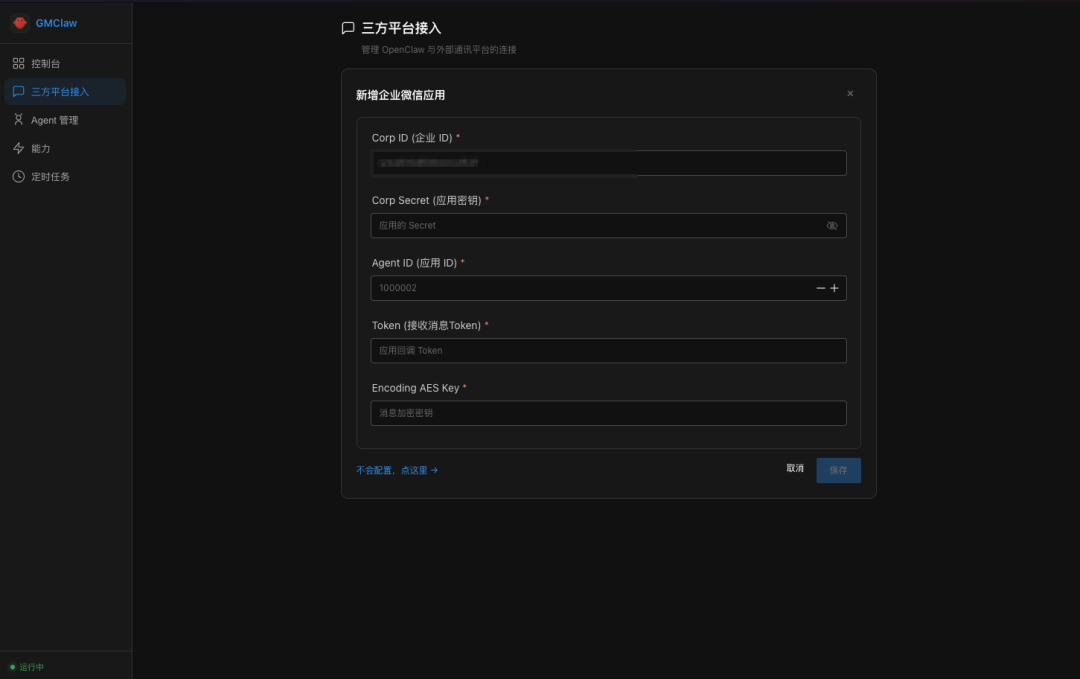Increase Agent ID with plus button

click(x=834, y=288)
